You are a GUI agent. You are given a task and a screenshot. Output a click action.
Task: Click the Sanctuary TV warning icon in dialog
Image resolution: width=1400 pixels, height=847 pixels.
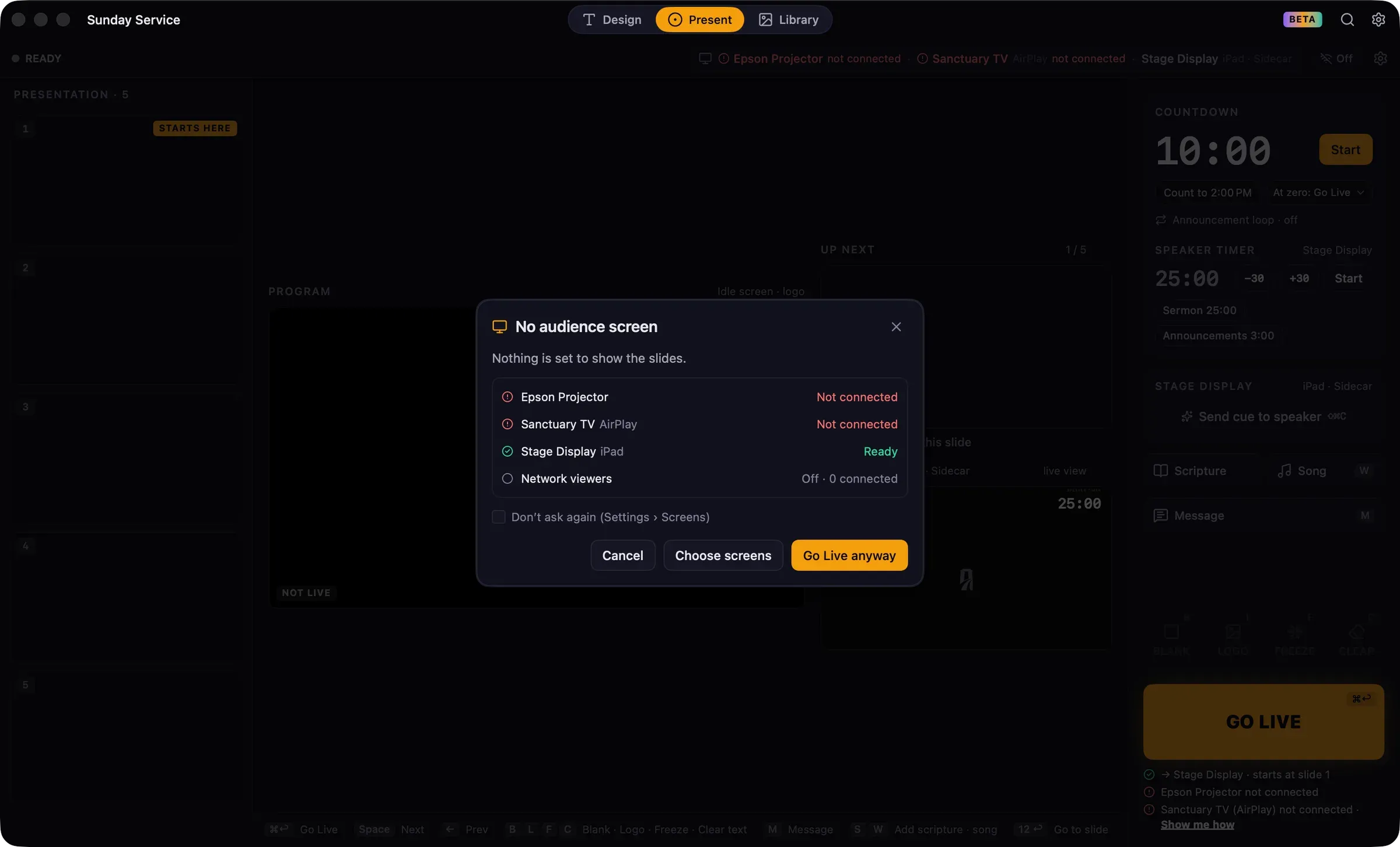pos(508,424)
